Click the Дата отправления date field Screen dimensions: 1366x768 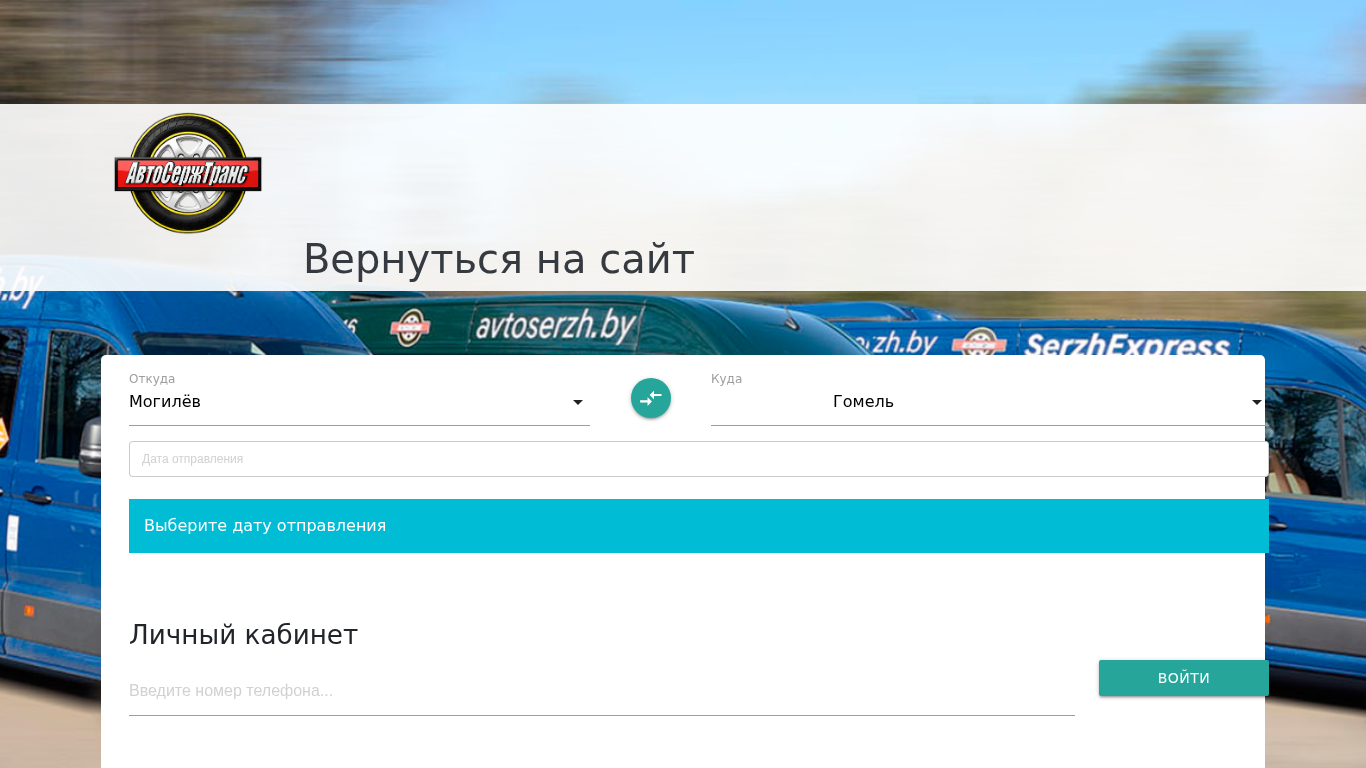click(x=699, y=459)
